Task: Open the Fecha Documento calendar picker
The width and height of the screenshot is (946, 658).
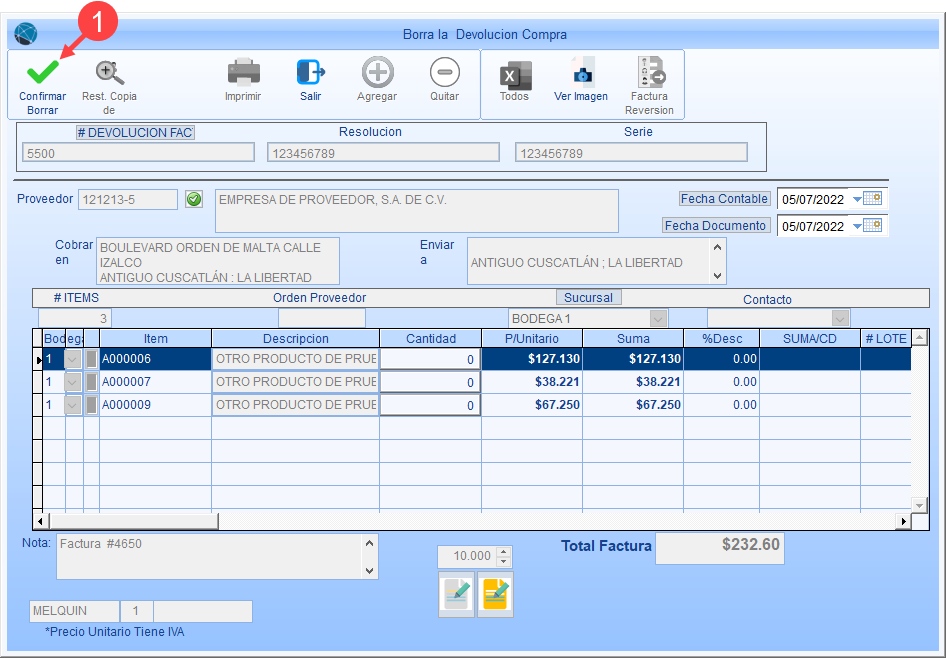Action: [x=872, y=226]
